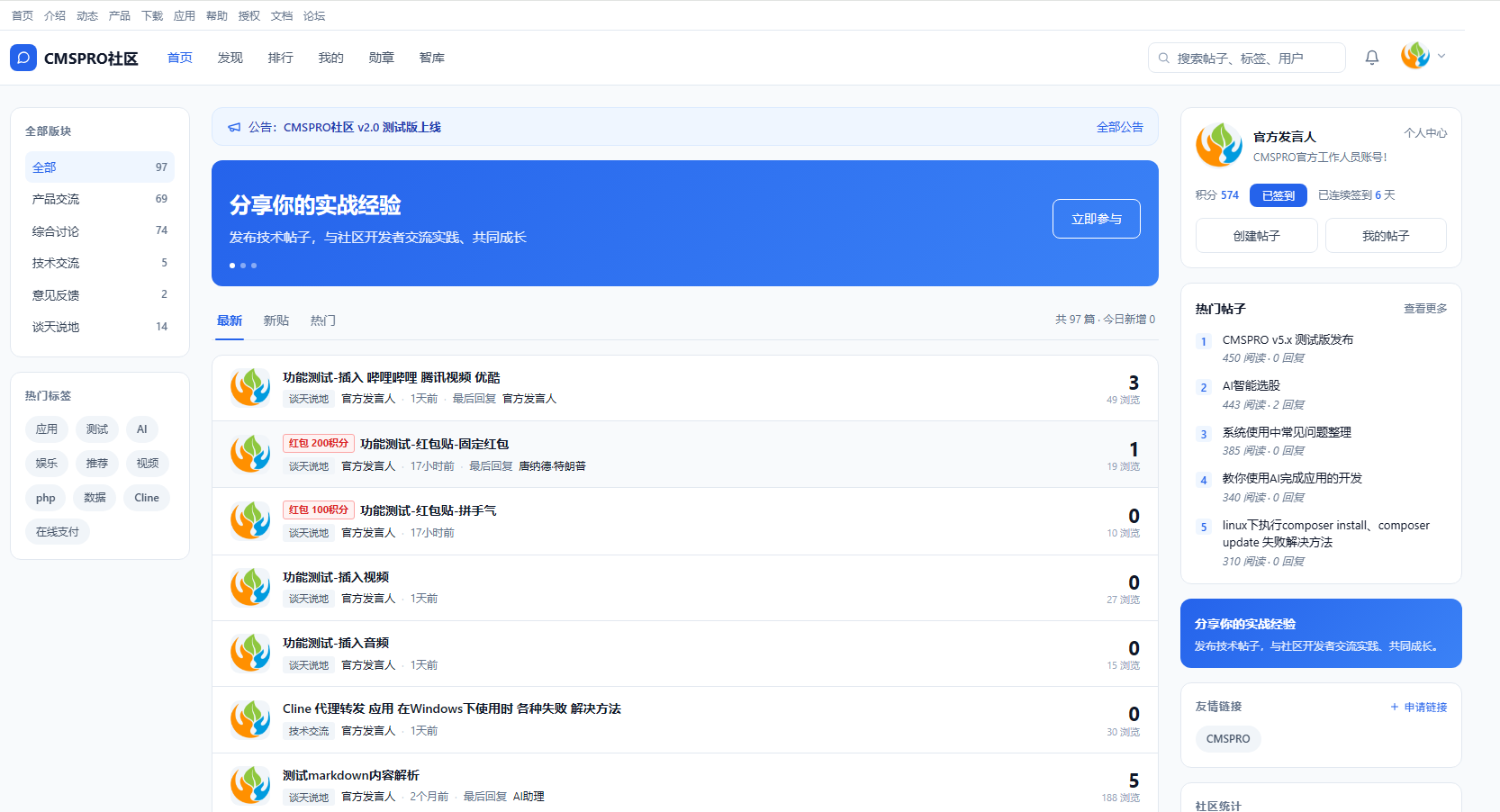This screenshot has width=1500, height=812.
Task: Open hot post AI智能选股
Action: pos(1252,385)
